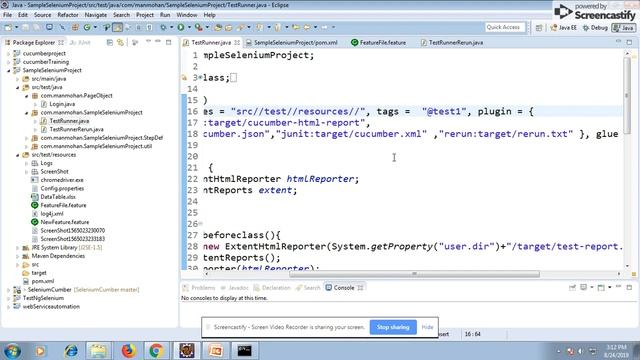Switch to the SampleSeleniumProject/pom.xml editor tab

pos(291,42)
